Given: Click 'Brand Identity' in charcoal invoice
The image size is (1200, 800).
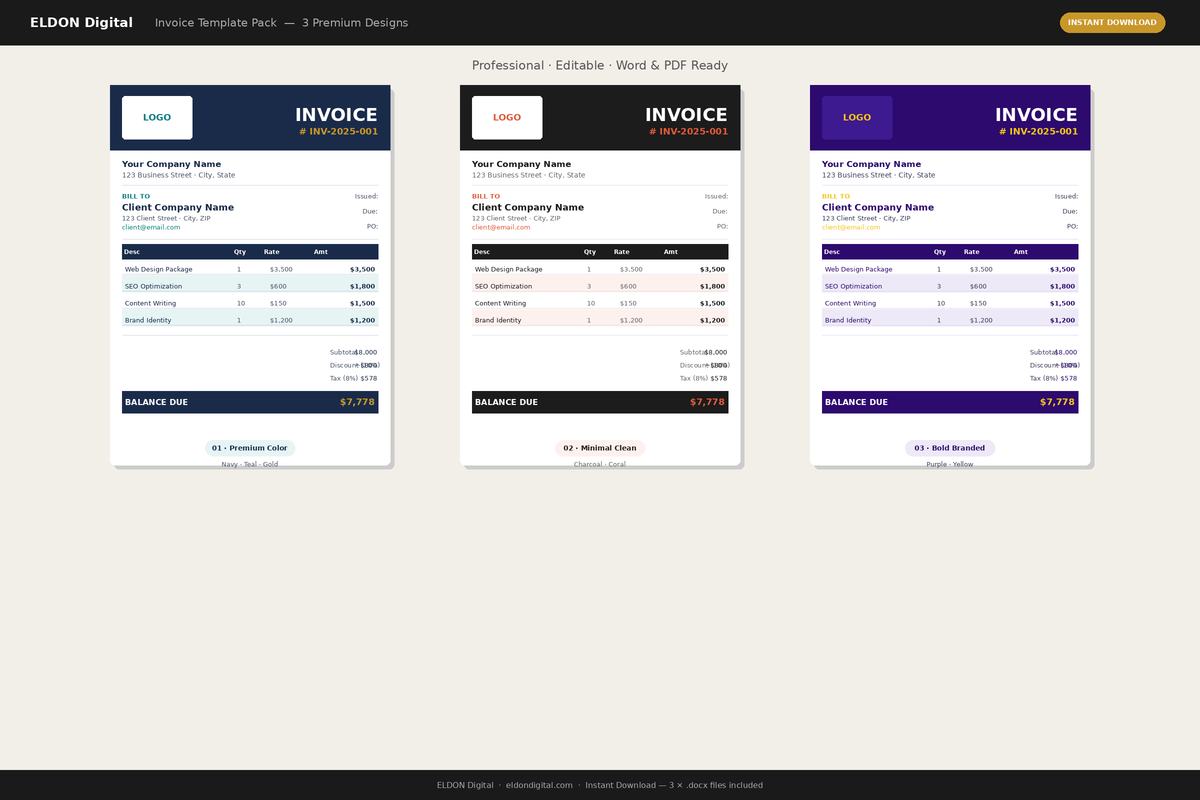Looking at the screenshot, I should coord(498,320).
